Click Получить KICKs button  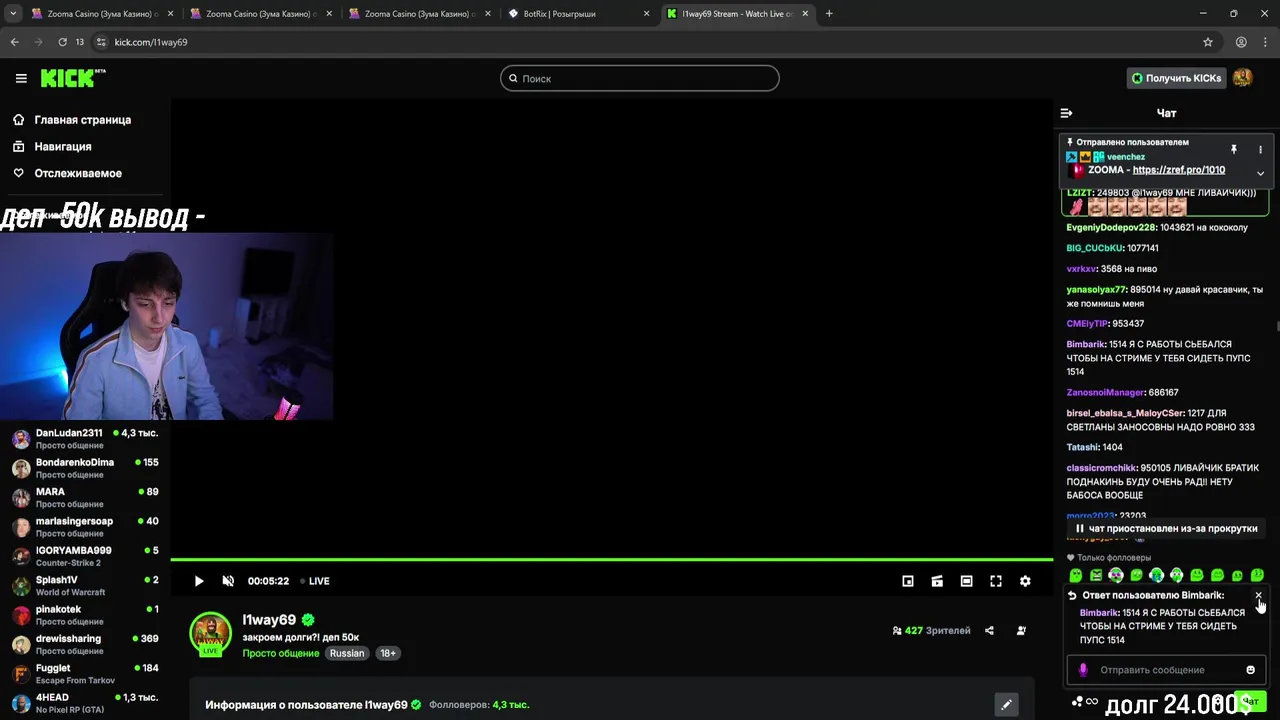point(1176,78)
